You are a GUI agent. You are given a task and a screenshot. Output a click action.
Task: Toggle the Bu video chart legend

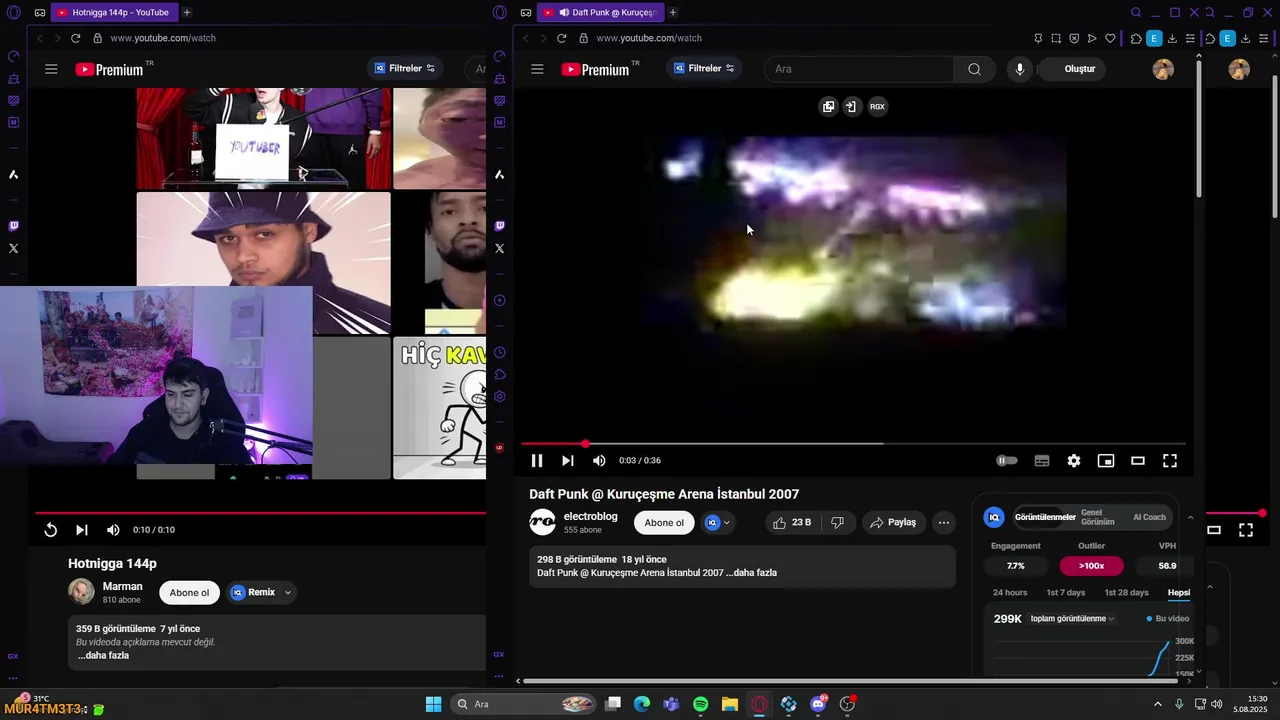(1167, 619)
